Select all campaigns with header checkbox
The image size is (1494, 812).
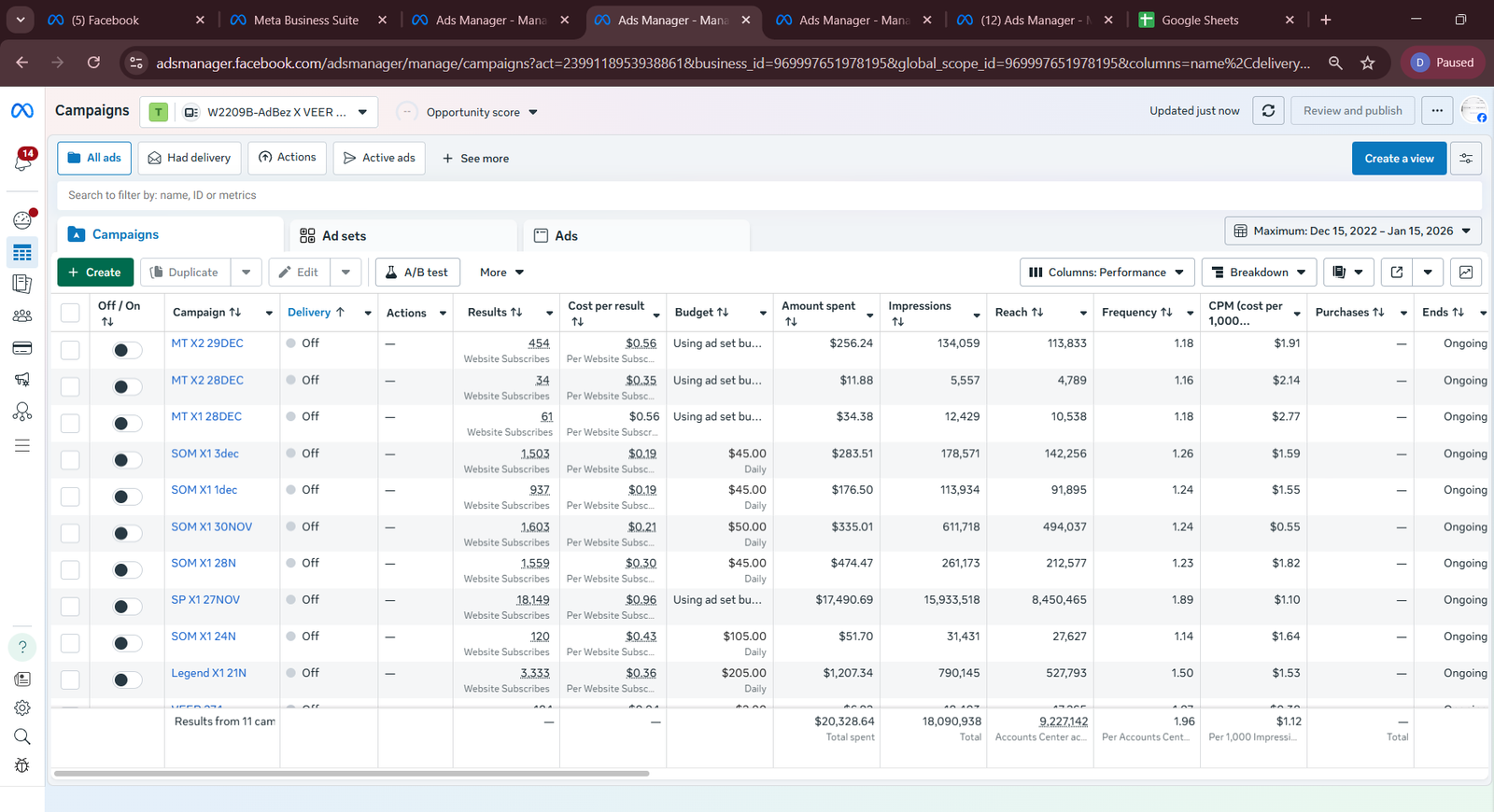coord(70,313)
